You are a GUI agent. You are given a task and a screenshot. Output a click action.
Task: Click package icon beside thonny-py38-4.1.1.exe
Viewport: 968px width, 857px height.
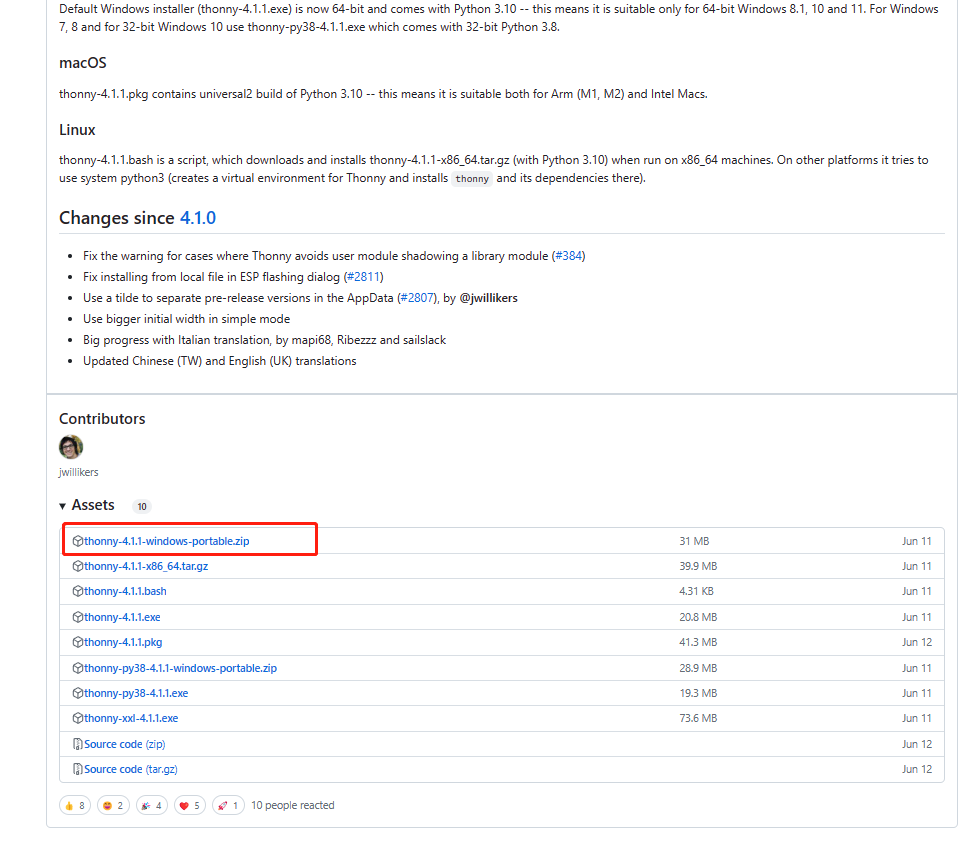[x=78, y=693]
